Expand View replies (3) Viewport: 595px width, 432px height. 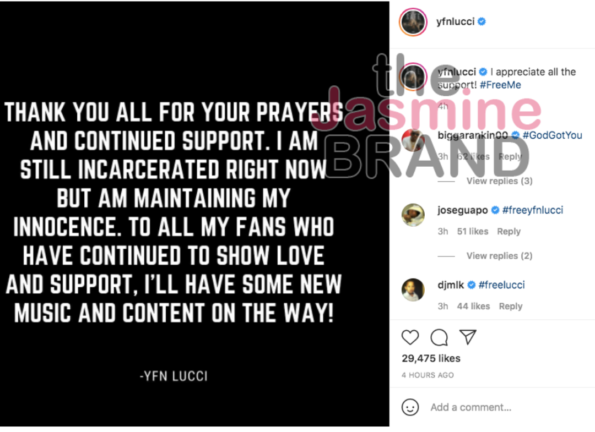click(x=499, y=181)
